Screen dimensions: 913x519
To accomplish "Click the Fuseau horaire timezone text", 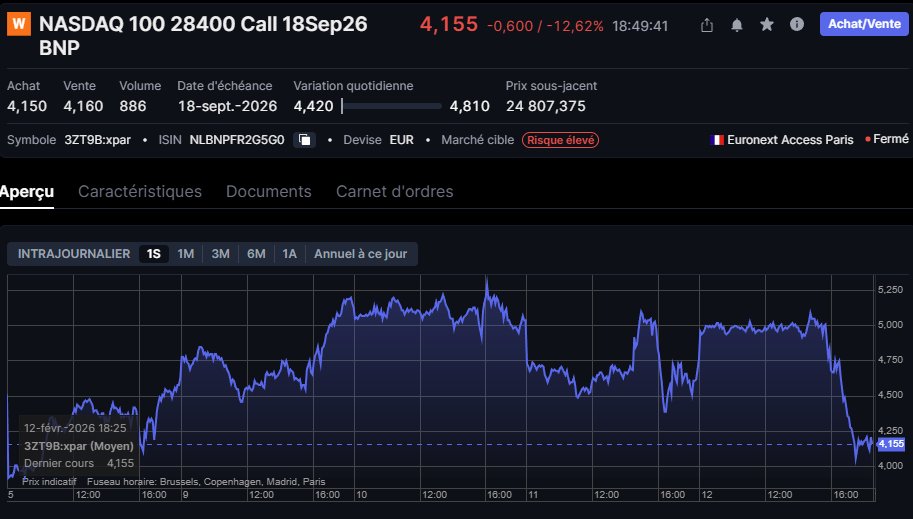I will tap(206, 482).
